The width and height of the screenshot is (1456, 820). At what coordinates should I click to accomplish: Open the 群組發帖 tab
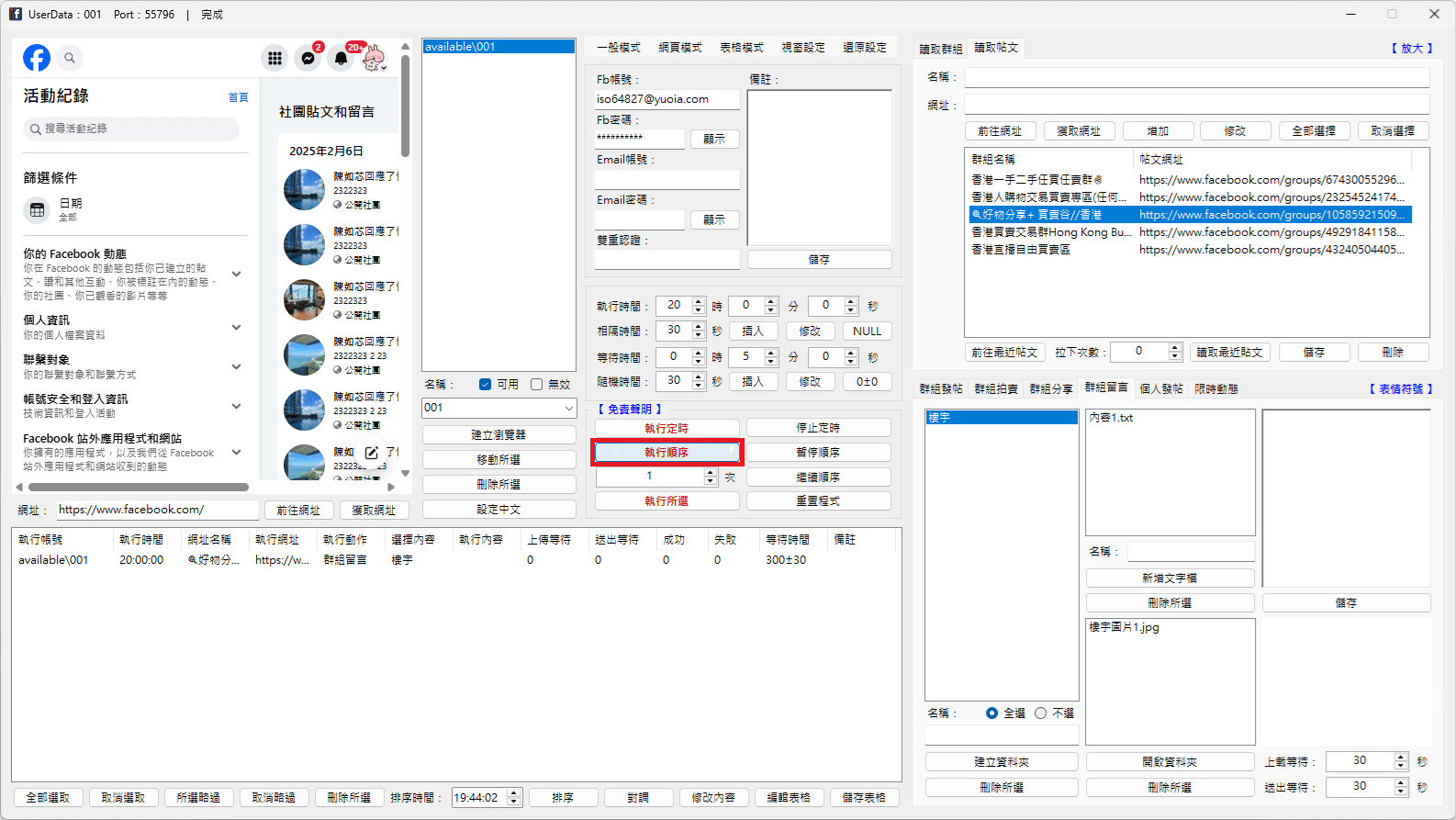(941, 389)
